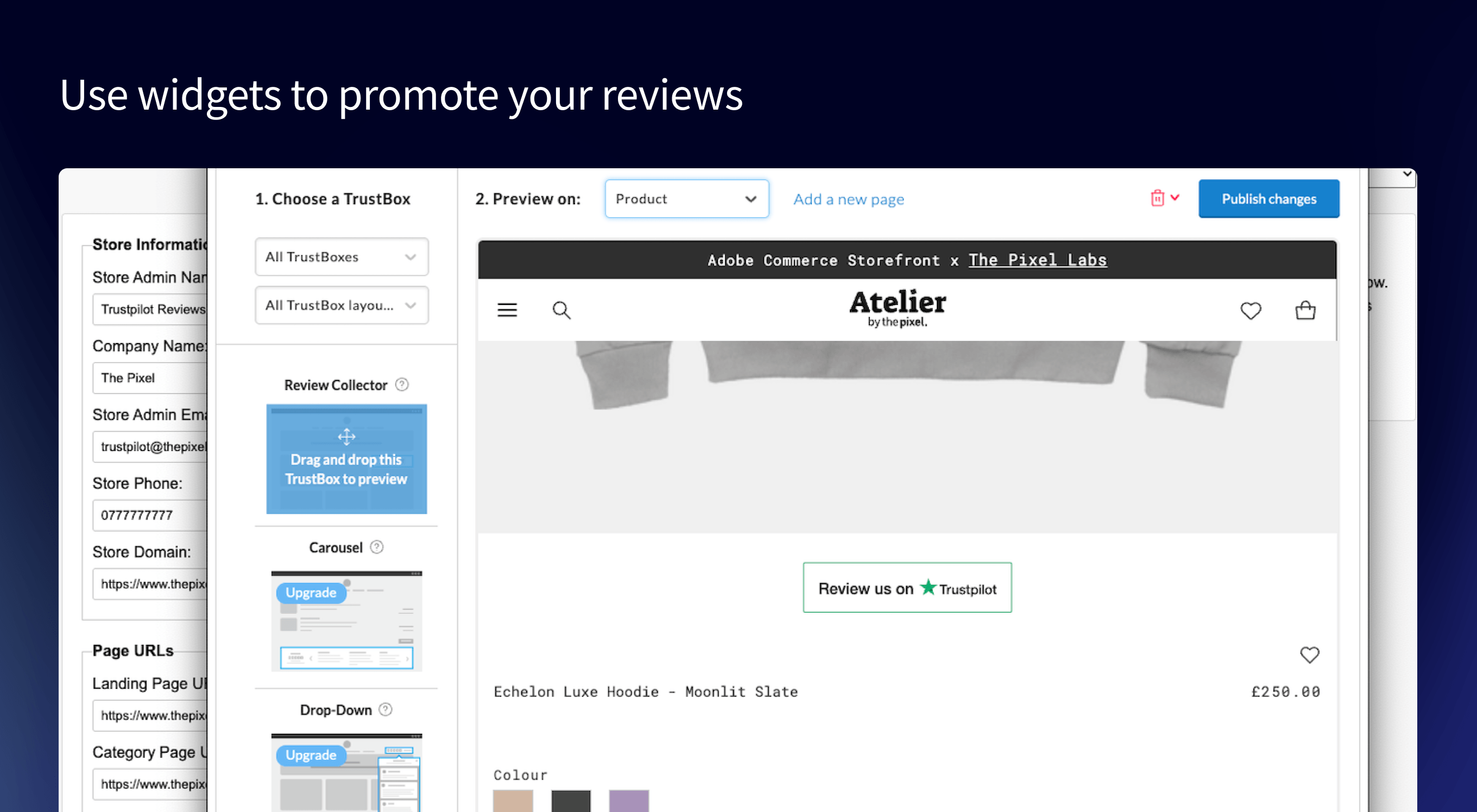Click the Carousel help question icon
The height and width of the screenshot is (812, 1477).
pos(377,547)
